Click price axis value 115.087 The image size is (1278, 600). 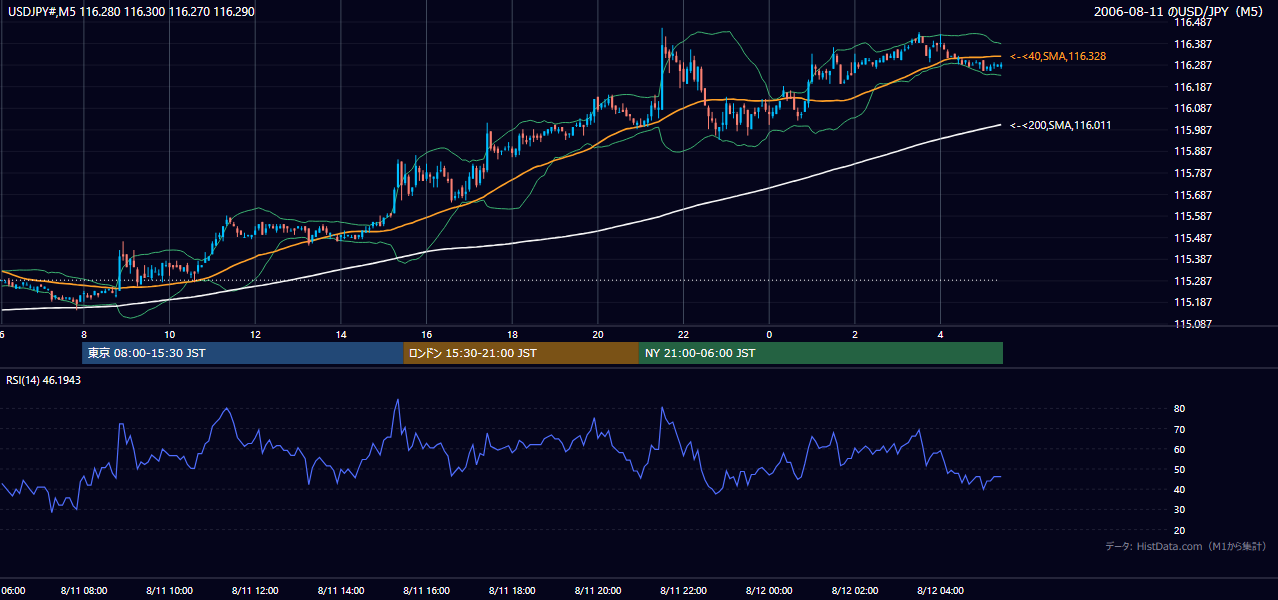(x=1193, y=324)
